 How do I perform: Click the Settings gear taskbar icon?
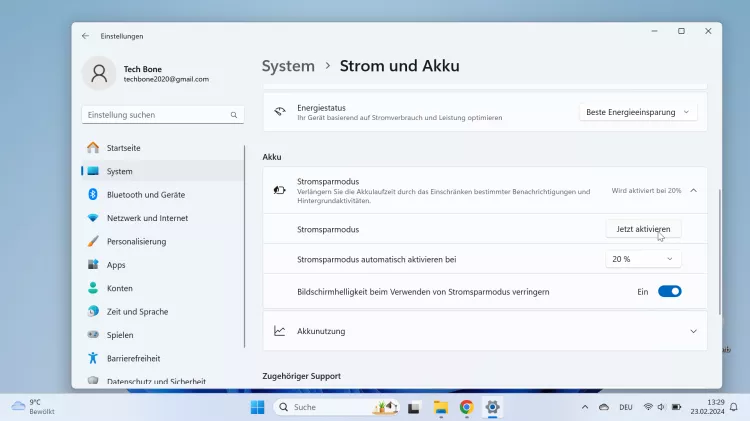tap(492, 407)
